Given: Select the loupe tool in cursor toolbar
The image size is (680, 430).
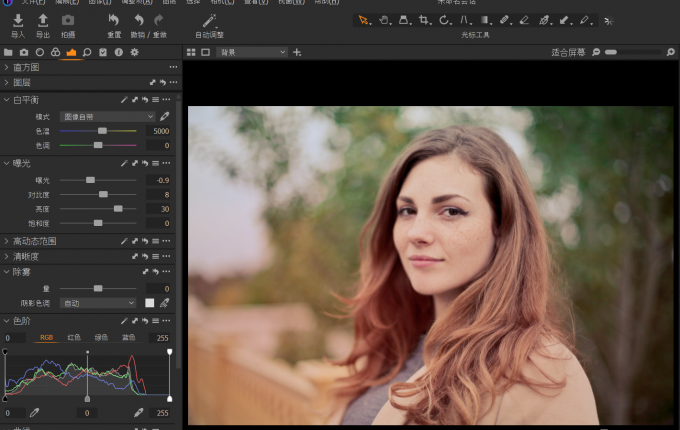Looking at the screenshot, I should coord(403,20).
